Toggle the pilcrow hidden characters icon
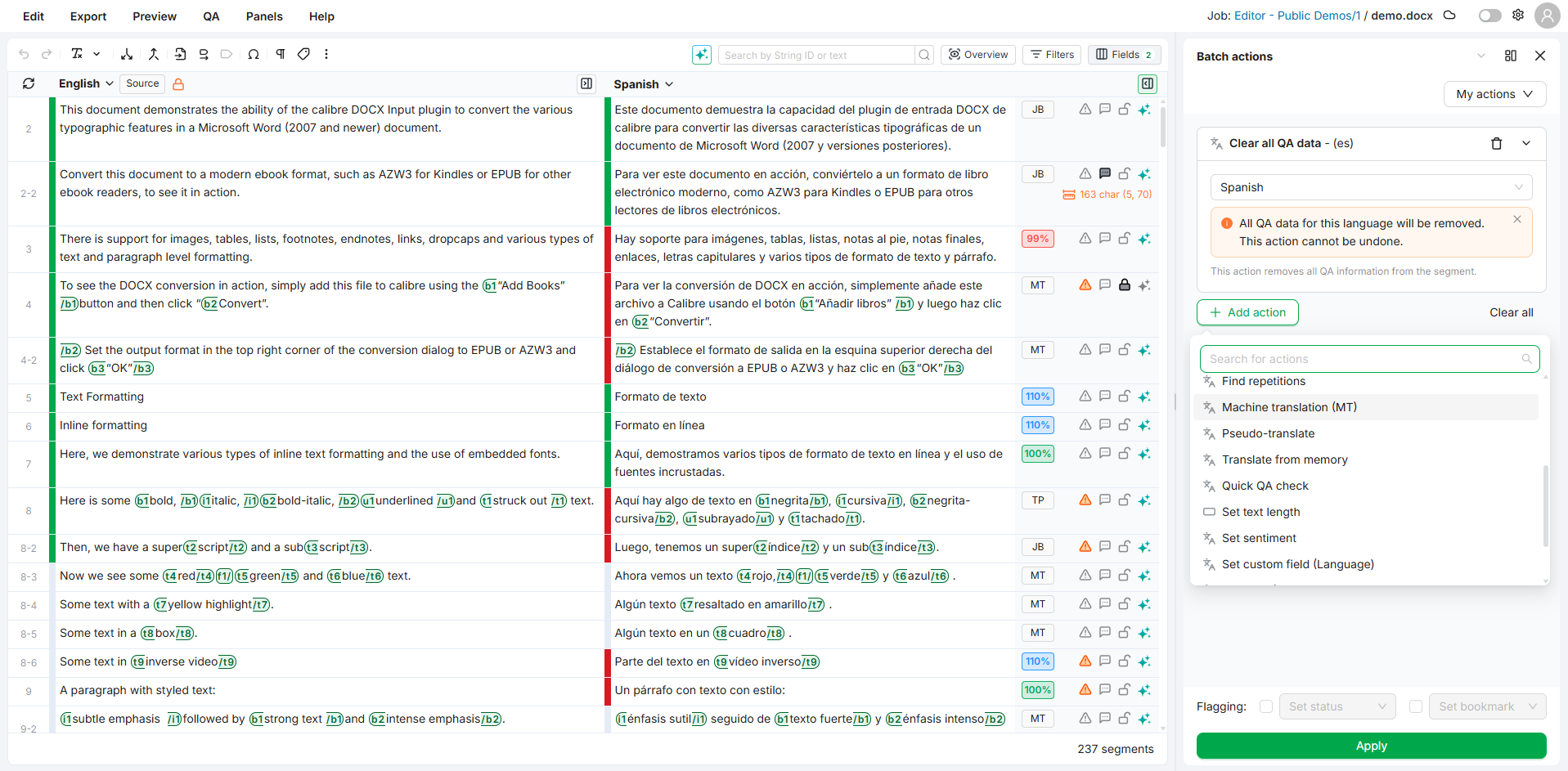This screenshot has width=1568, height=771. (x=280, y=54)
